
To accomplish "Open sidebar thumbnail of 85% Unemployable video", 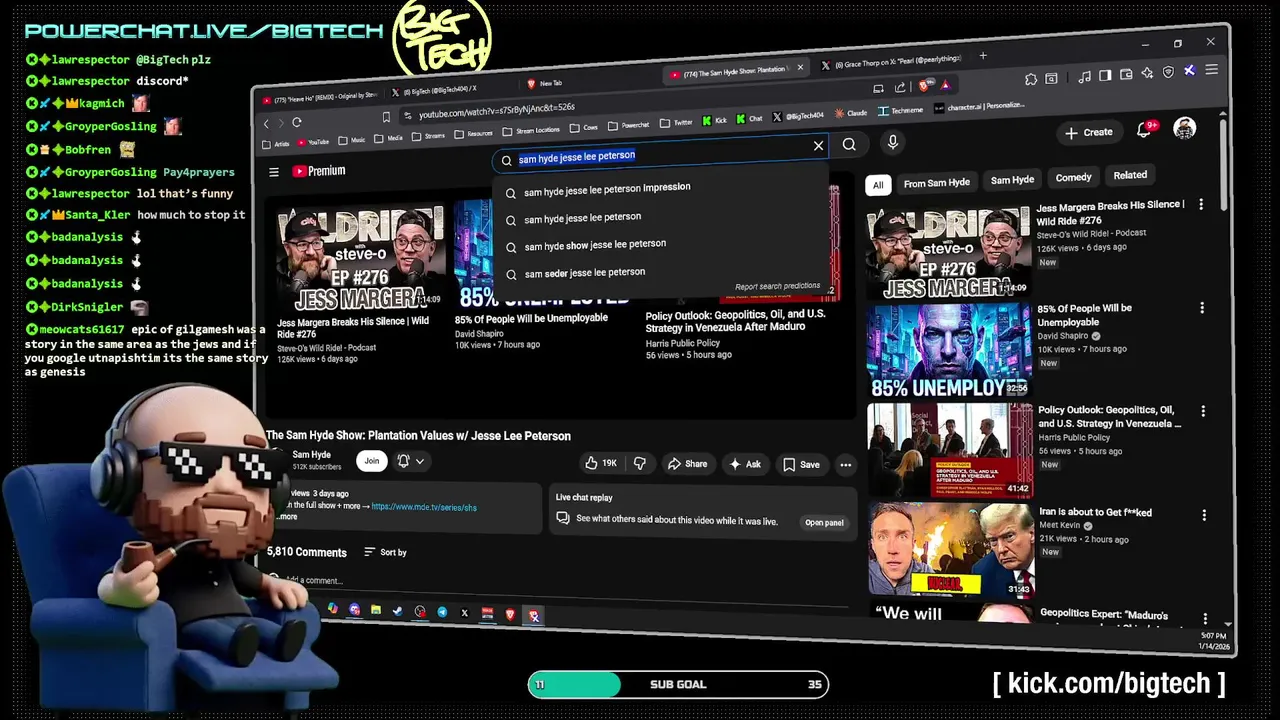I will [948, 351].
